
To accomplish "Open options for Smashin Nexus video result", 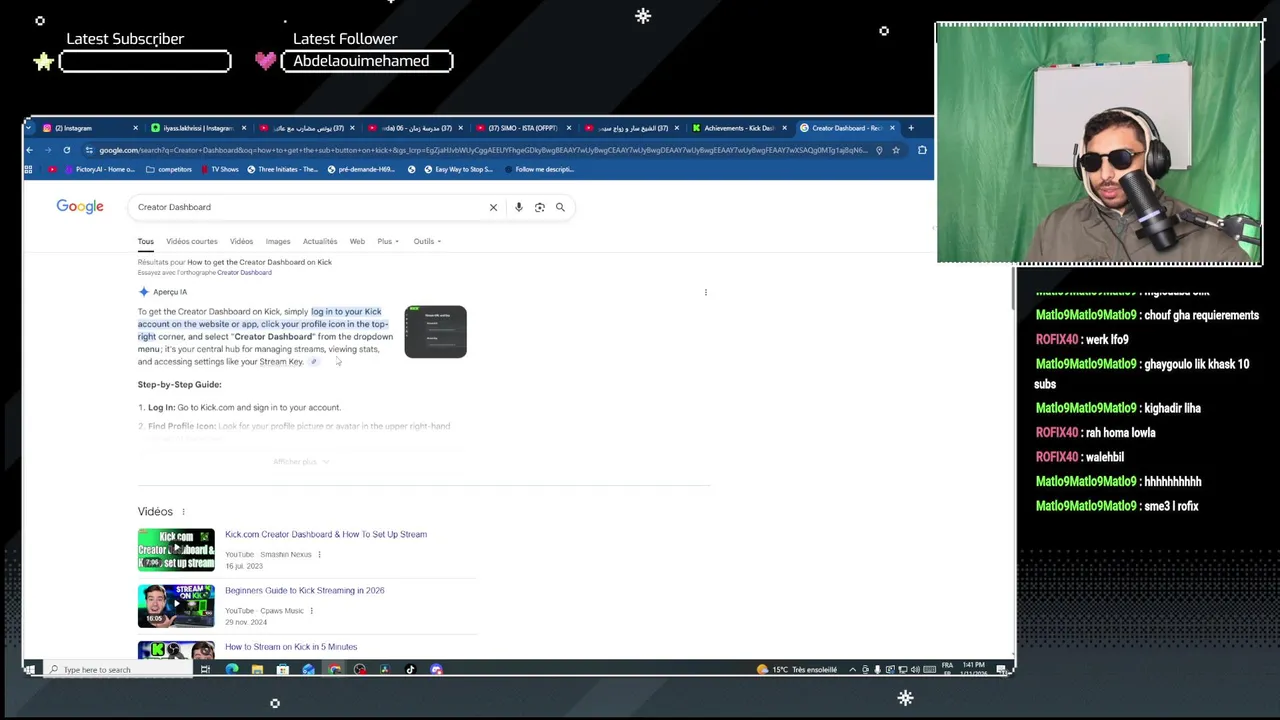I will coord(319,554).
